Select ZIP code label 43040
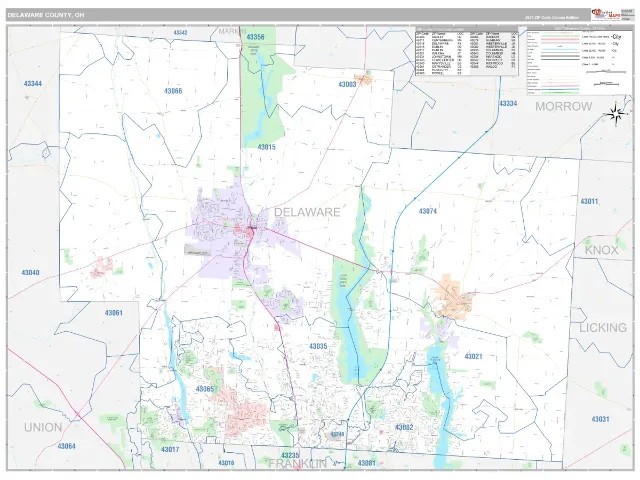 30,273
